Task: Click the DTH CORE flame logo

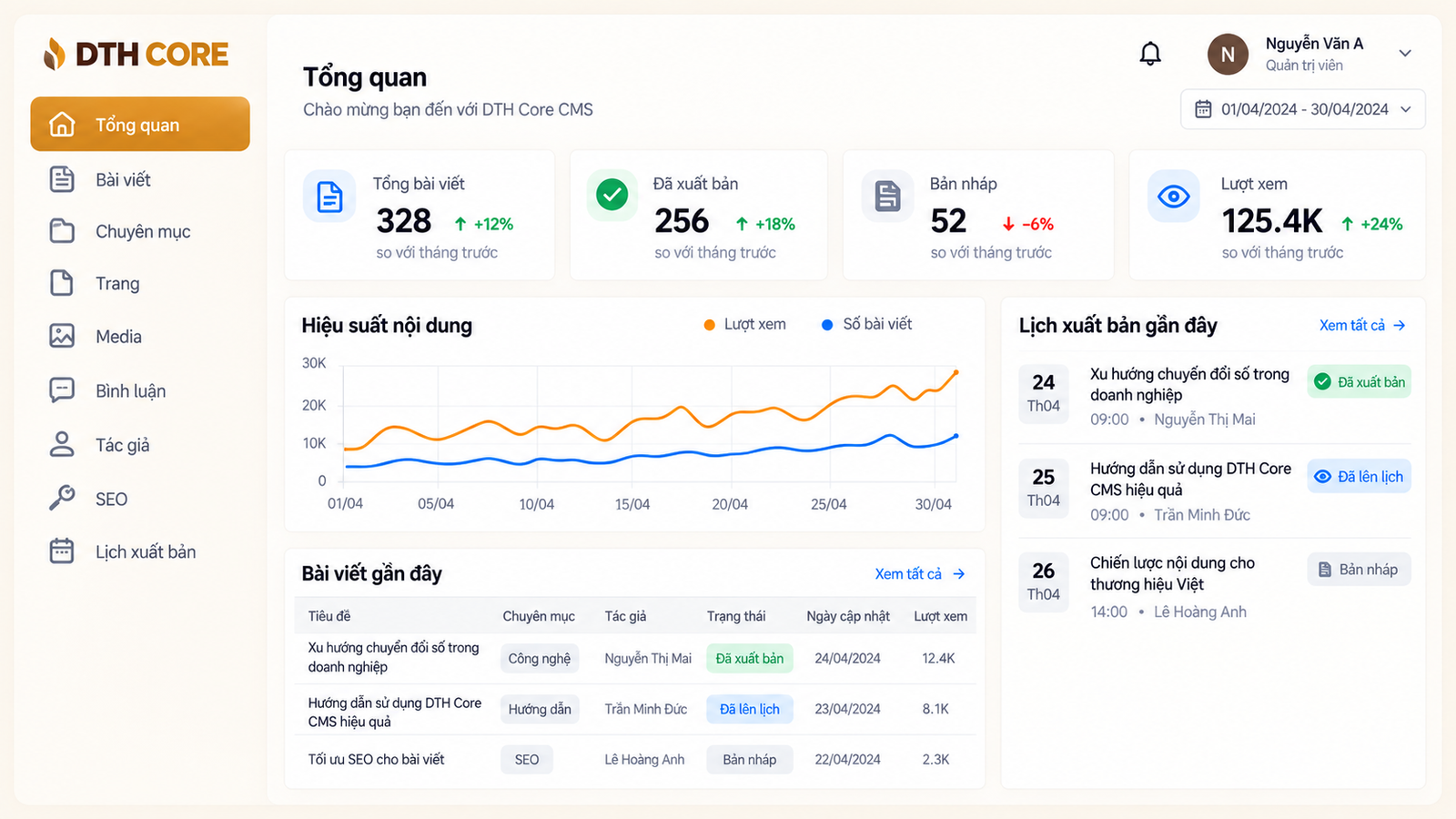Action: click(x=55, y=54)
